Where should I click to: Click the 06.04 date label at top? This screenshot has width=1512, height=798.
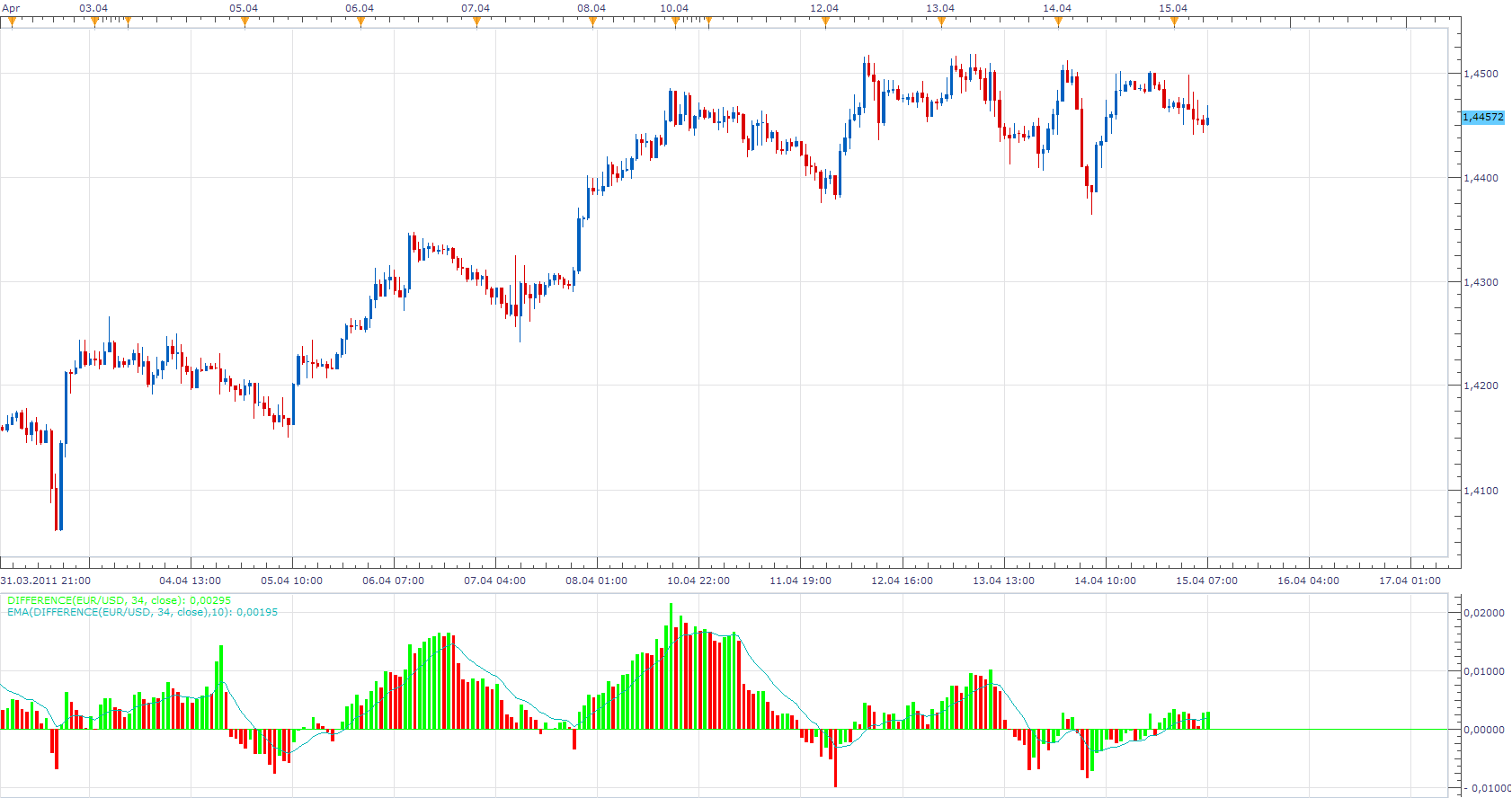coord(360,8)
